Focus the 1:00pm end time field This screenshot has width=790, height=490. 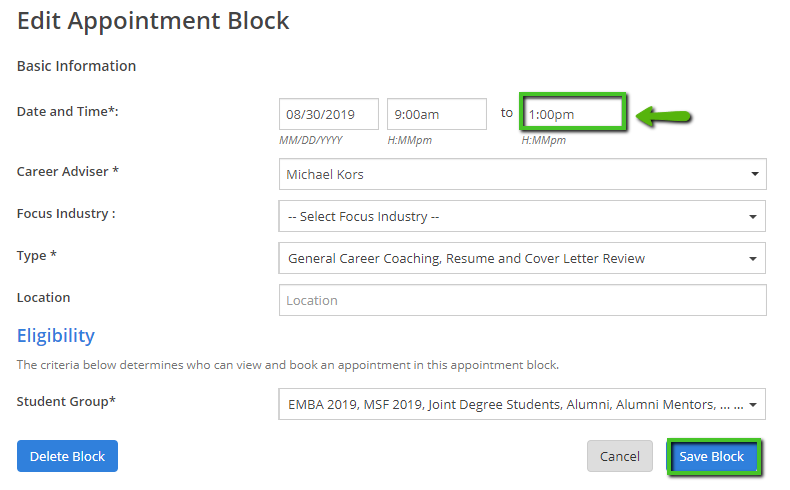573,114
